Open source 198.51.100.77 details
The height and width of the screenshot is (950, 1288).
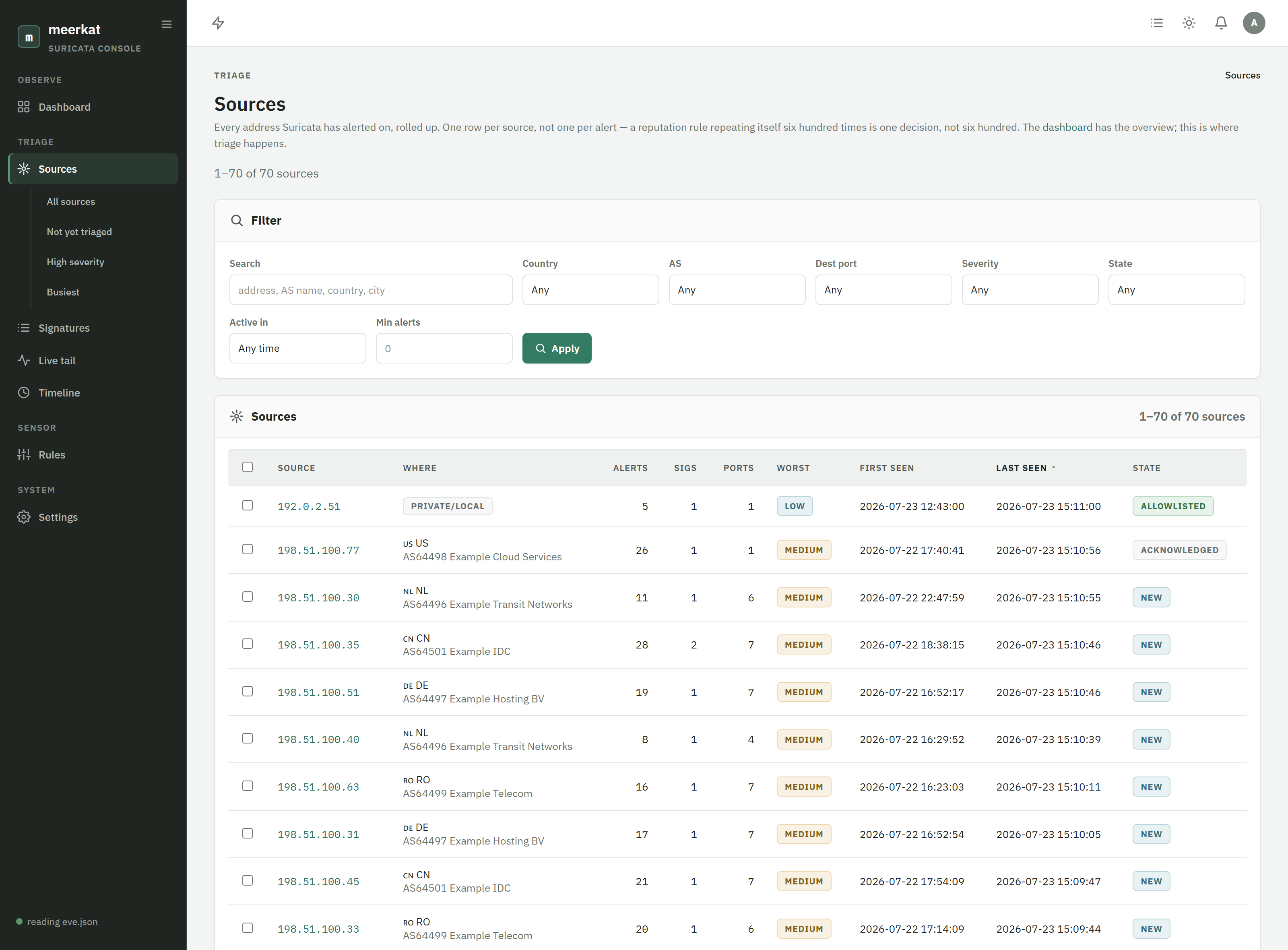coord(318,550)
